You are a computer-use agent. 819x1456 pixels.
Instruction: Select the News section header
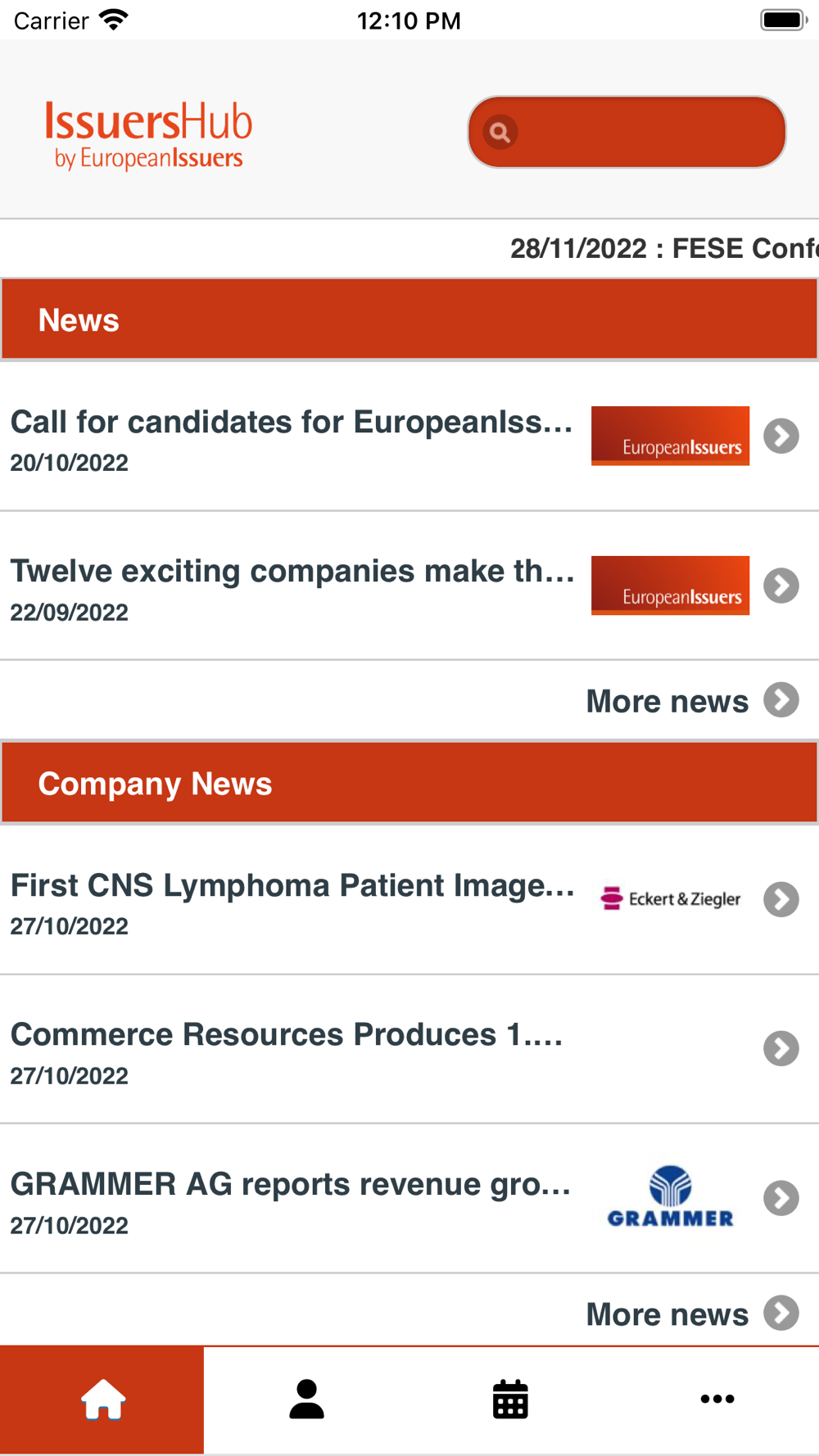pos(409,319)
